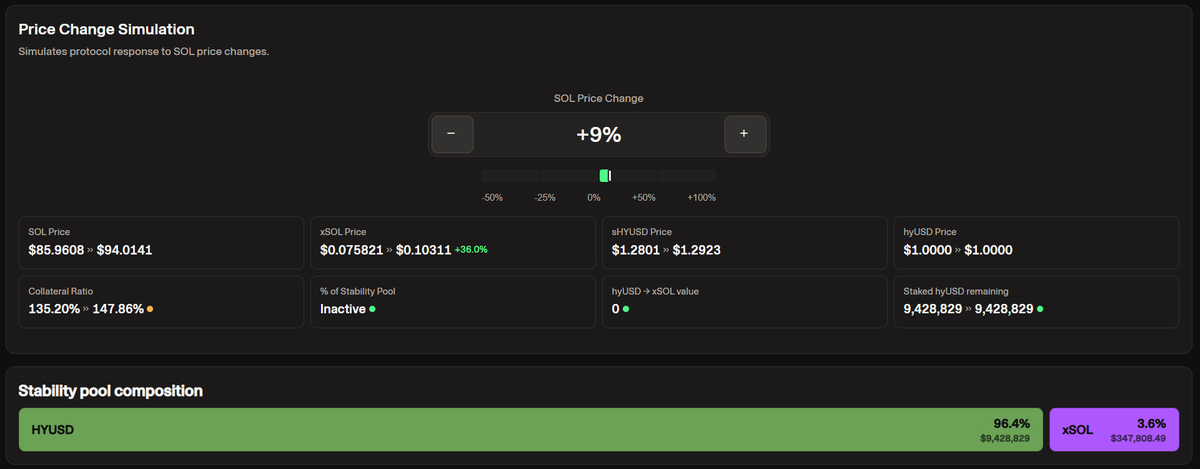Image resolution: width=1200 pixels, height=469 pixels.
Task: Click the $347,808.49 xSOL amount
Action: coord(1138,438)
